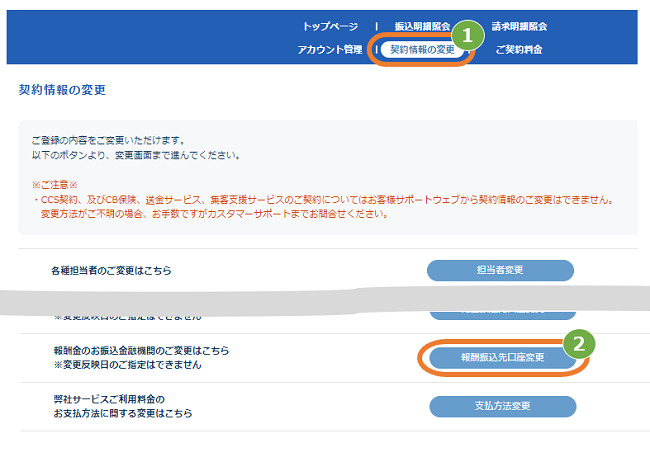The image size is (650, 457).
Task: Click text 以下のボタンより、変更画面まで進んでください。
Action: click(x=136, y=156)
